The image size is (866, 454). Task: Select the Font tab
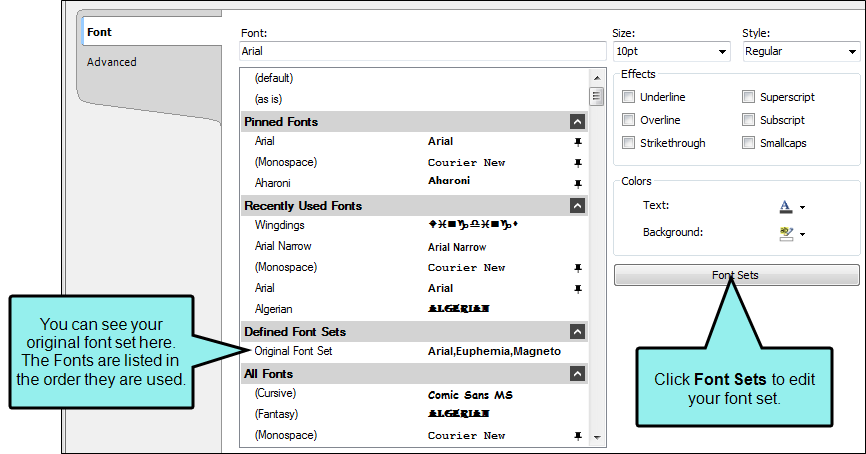tap(99, 32)
